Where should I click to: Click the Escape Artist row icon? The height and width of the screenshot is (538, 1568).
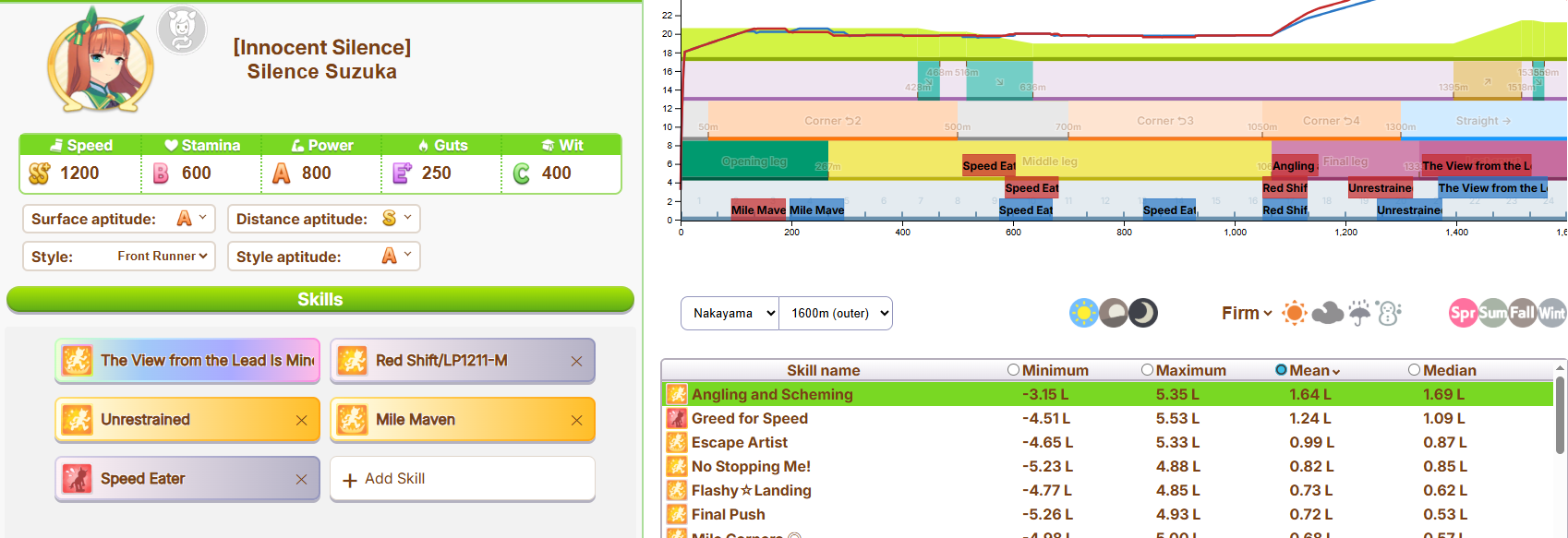[x=677, y=442]
